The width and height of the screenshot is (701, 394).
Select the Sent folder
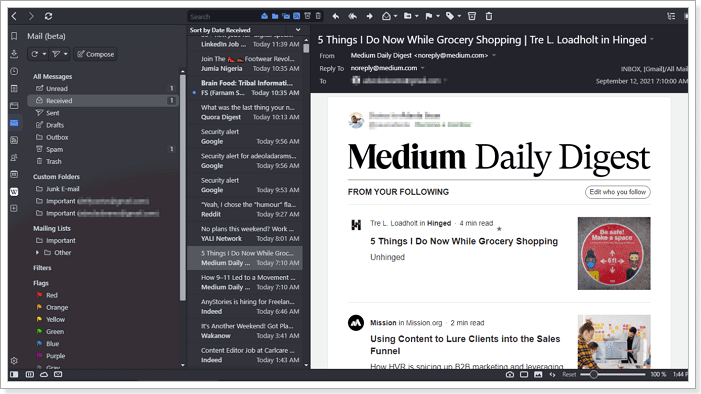104,113
